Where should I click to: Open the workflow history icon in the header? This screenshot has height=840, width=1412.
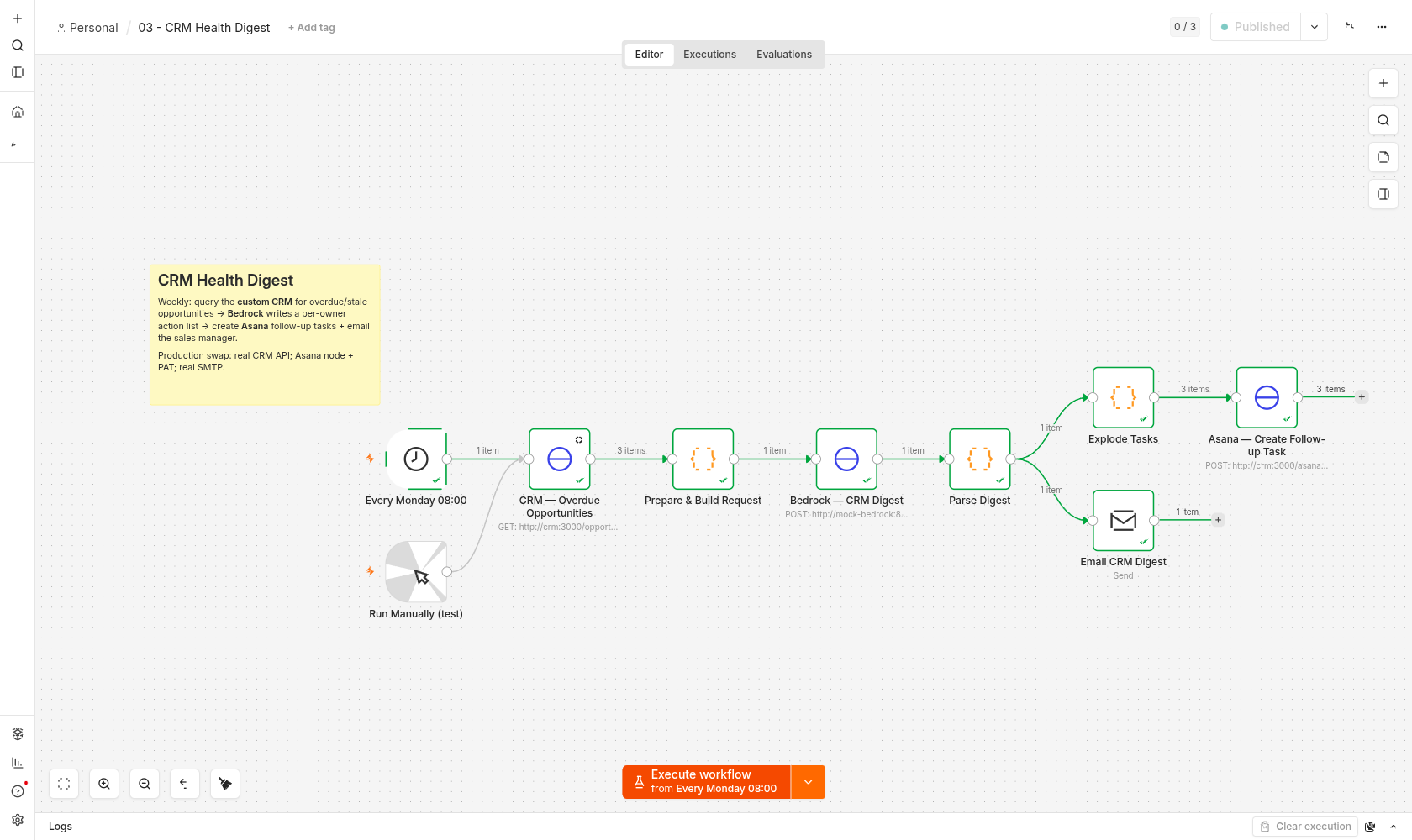[1350, 27]
